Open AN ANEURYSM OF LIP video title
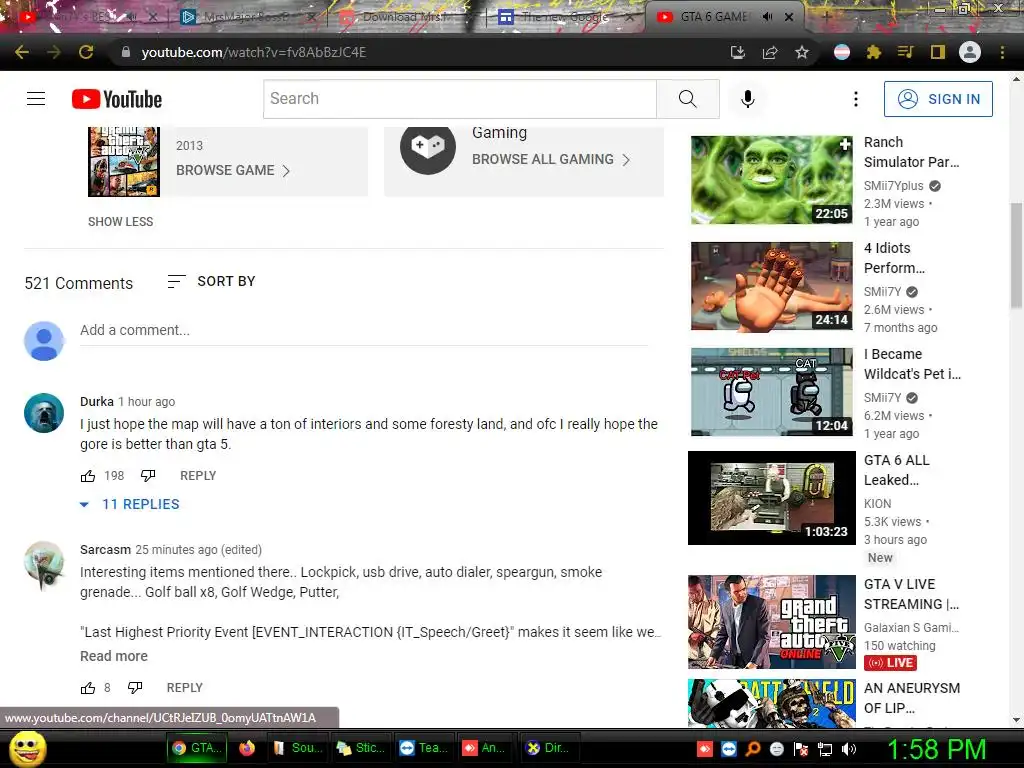The width and height of the screenshot is (1024, 768). [912, 698]
